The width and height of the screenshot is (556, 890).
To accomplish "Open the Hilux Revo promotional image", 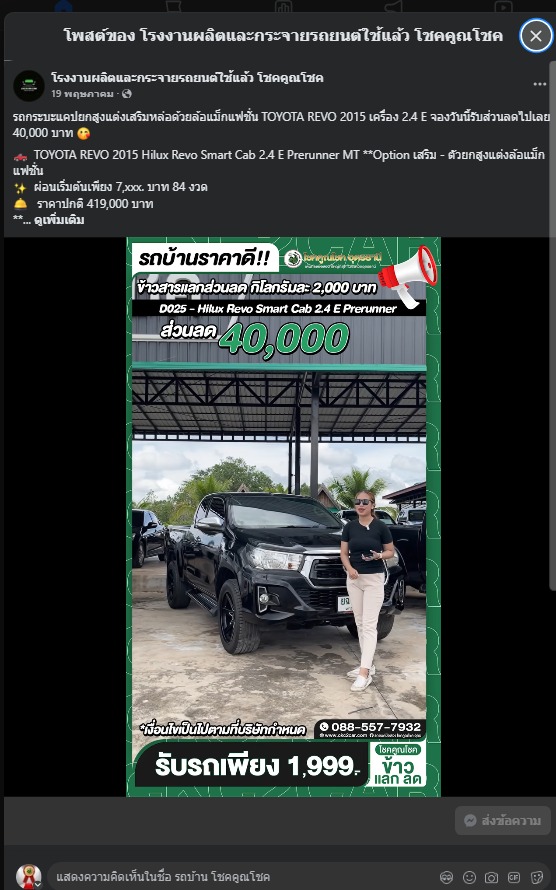I will coord(284,517).
